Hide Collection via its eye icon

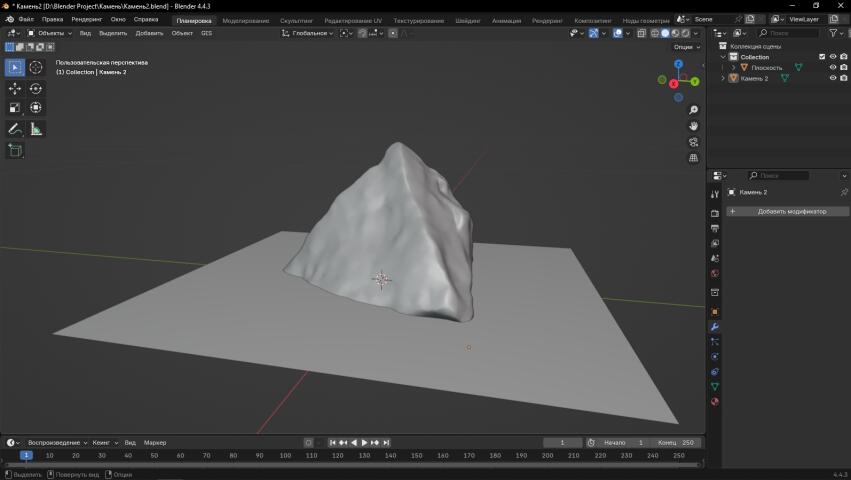click(833, 56)
